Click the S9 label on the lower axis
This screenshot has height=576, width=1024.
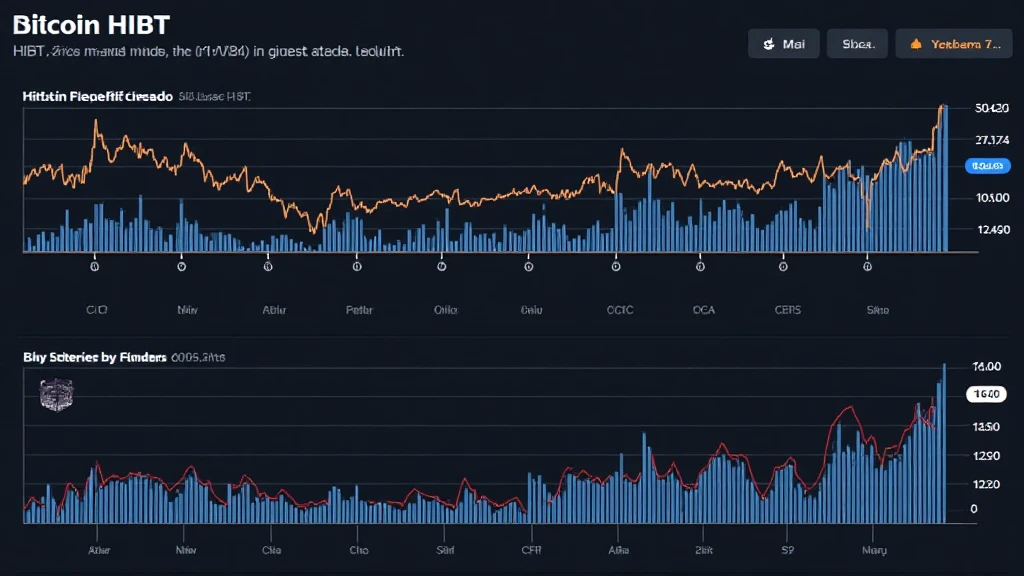click(788, 551)
